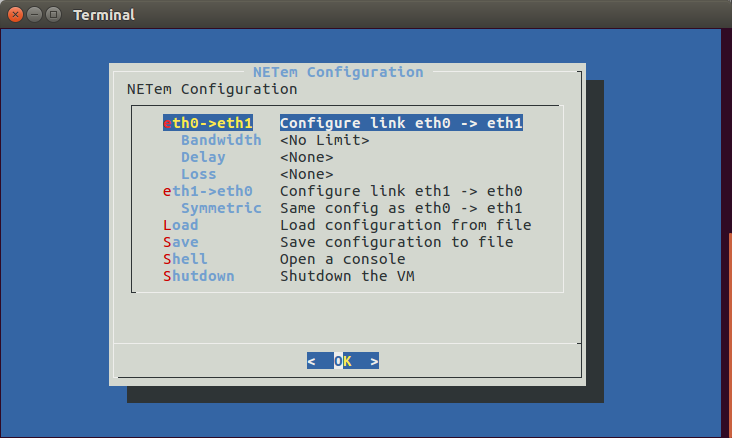
Task: Click the <No Limit> bandwidth value
Action: pos(324,140)
